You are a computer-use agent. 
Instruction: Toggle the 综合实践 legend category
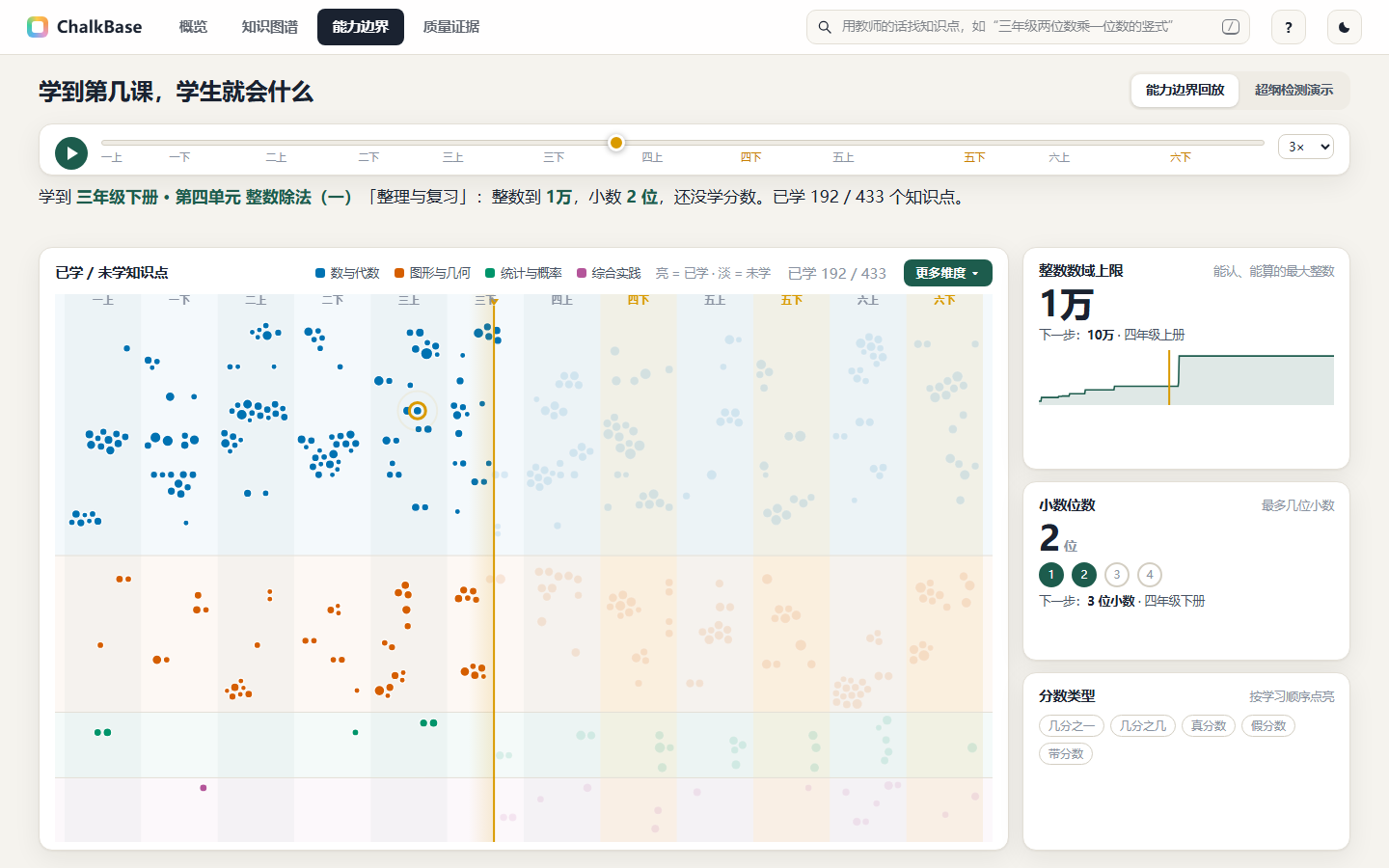[x=609, y=273]
